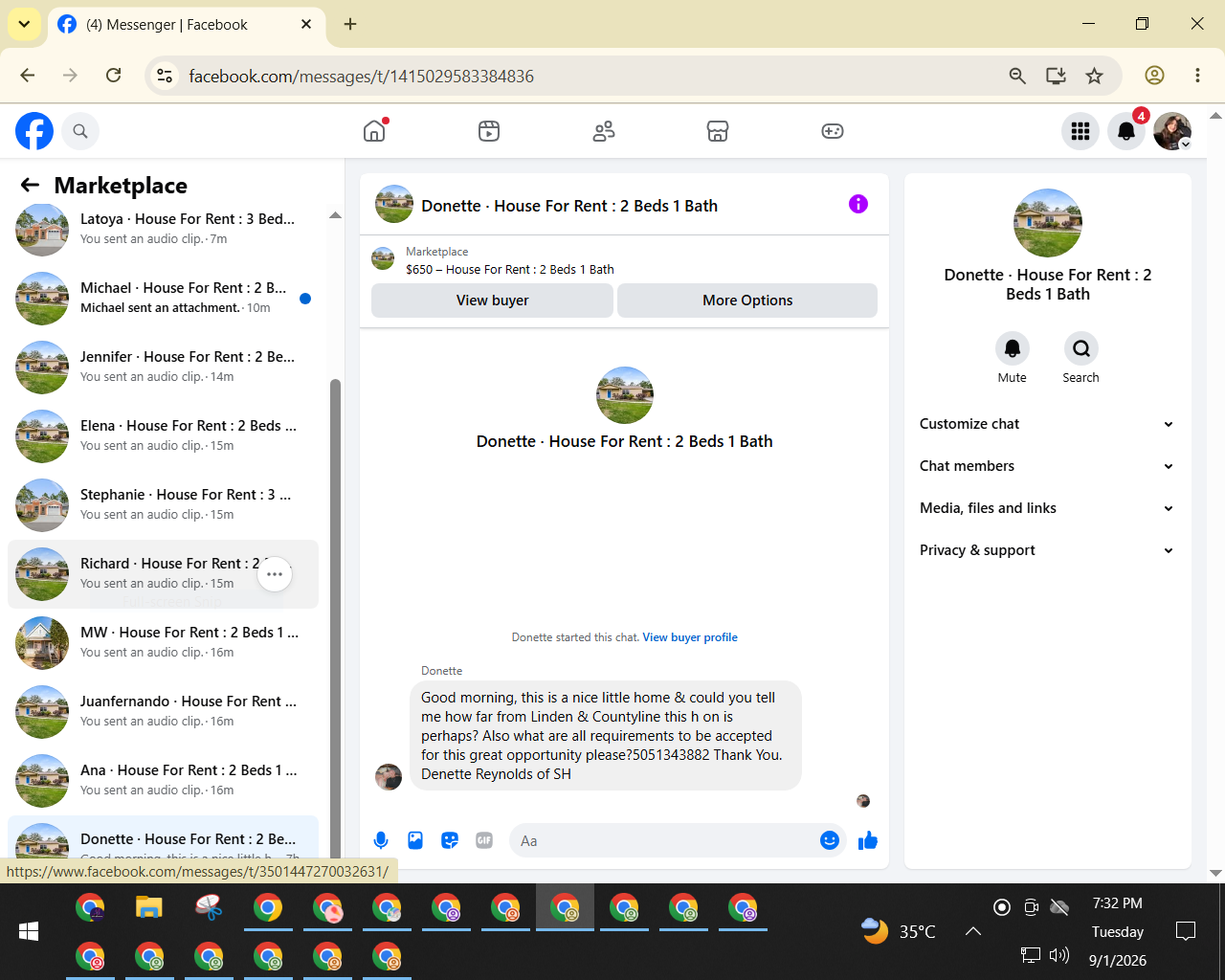1225x980 pixels.
Task: Click the Aa message input field
Action: pyautogui.click(x=662, y=840)
